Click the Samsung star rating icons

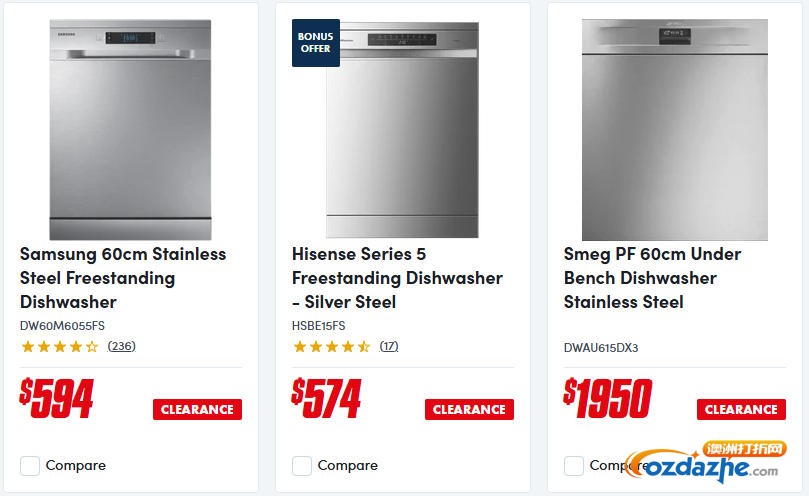pyautogui.click(x=59, y=347)
